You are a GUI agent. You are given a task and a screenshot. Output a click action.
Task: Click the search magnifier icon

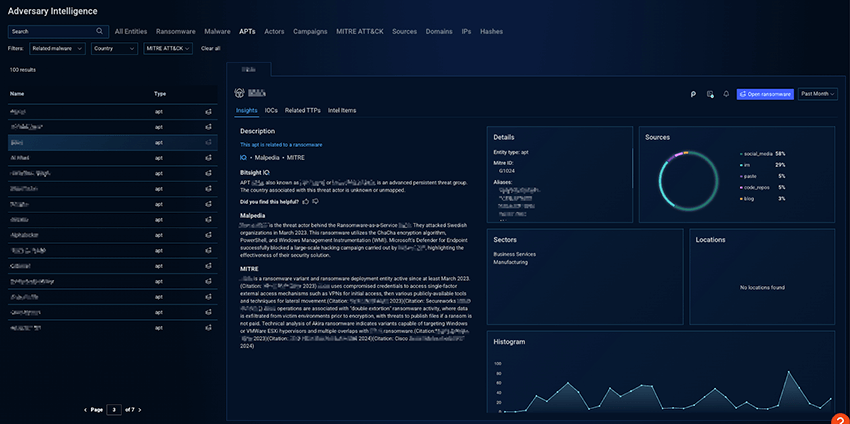click(99, 31)
